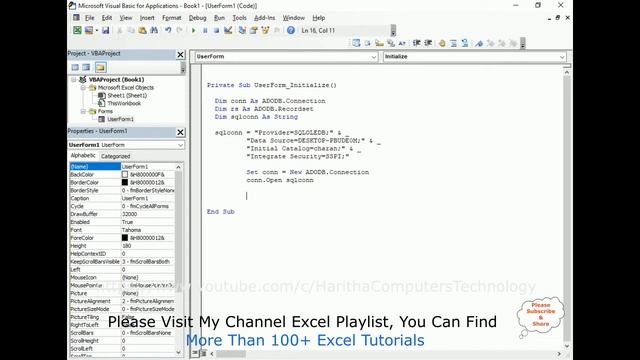The image size is (640, 360).
Task: Click the blue Help question mark icon
Action: coord(291,30)
